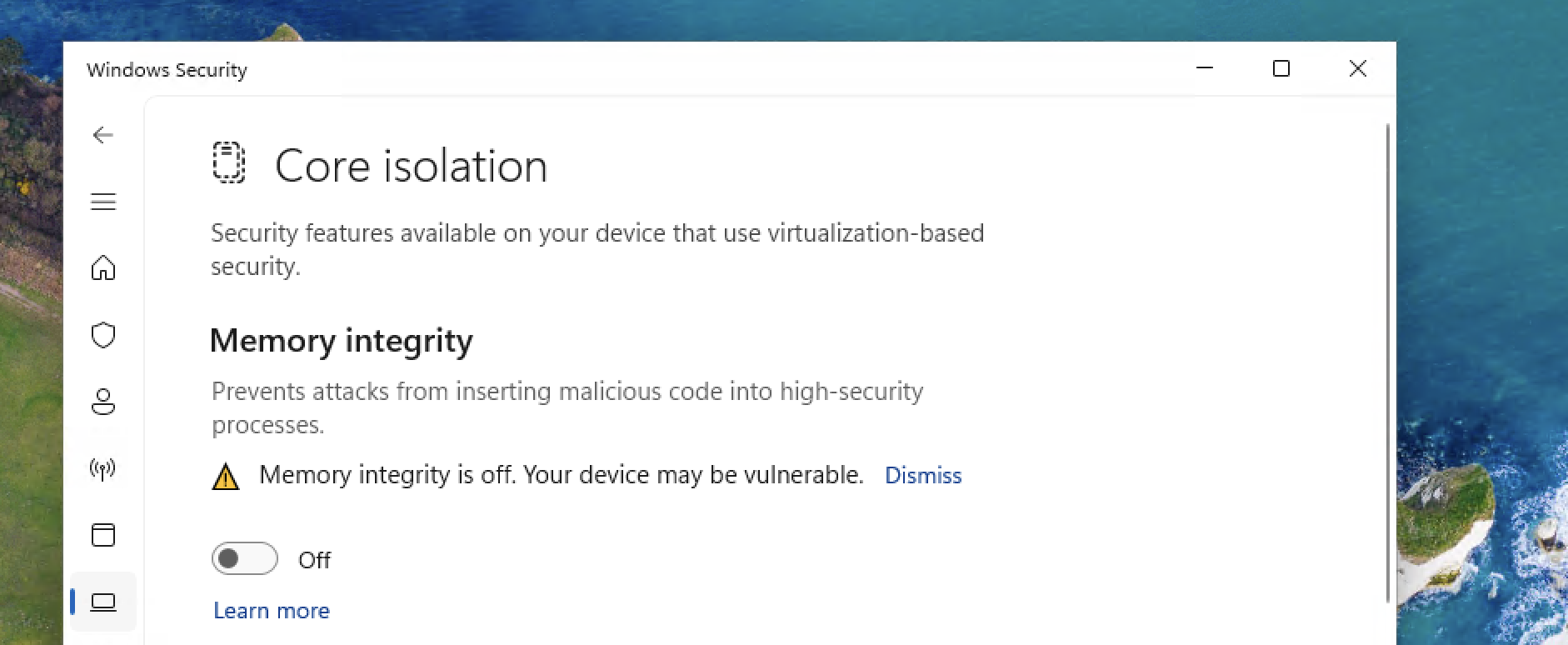Click the Off label beside the toggle
The width and height of the screenshot is (1568, 645).
pos(315,560)
